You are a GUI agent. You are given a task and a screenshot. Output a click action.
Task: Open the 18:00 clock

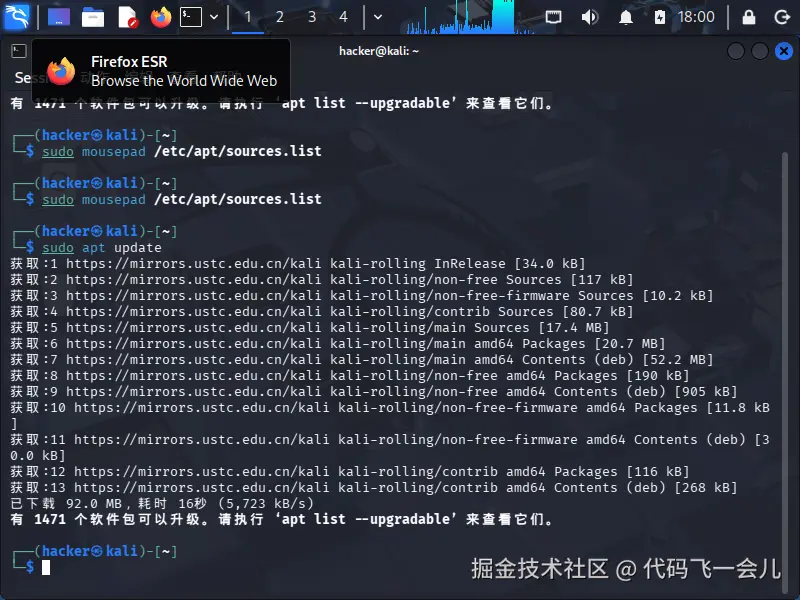(x=696, y=17)
